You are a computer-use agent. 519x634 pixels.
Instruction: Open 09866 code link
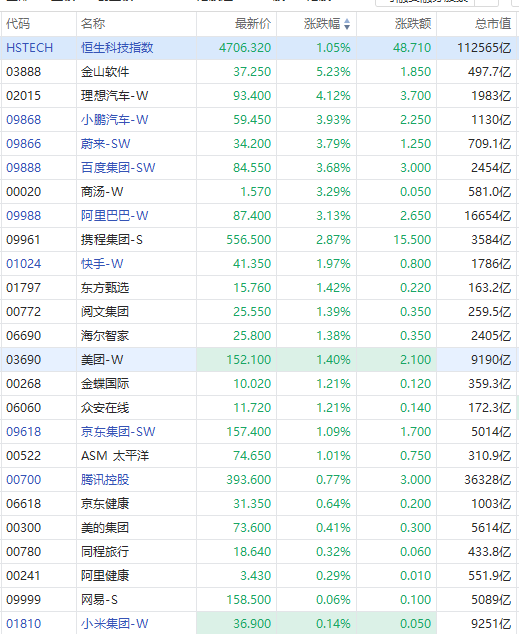coord(23,144)
